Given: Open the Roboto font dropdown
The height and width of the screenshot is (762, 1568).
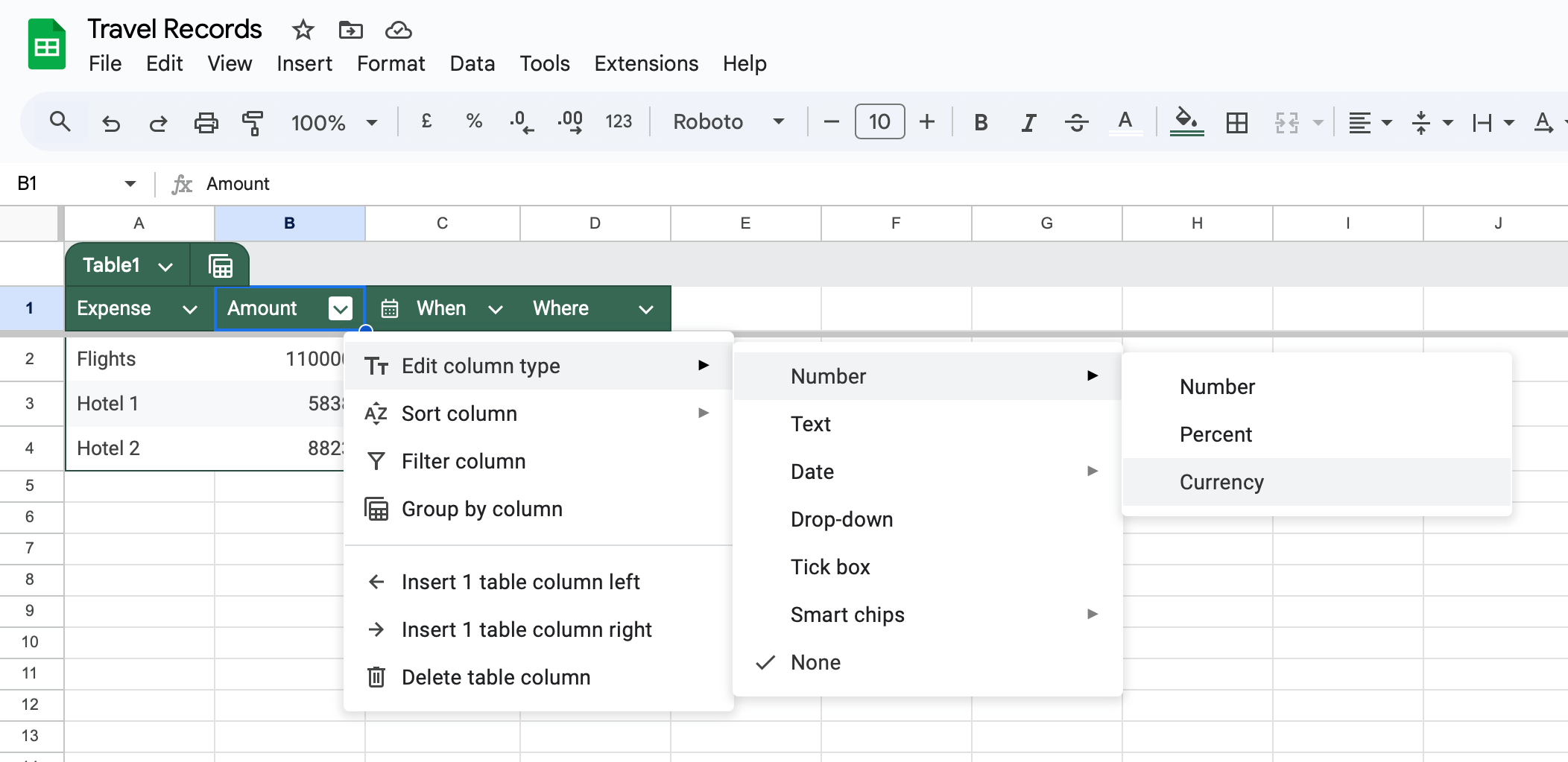Looking at the screenshot, I should pos(728,122).
